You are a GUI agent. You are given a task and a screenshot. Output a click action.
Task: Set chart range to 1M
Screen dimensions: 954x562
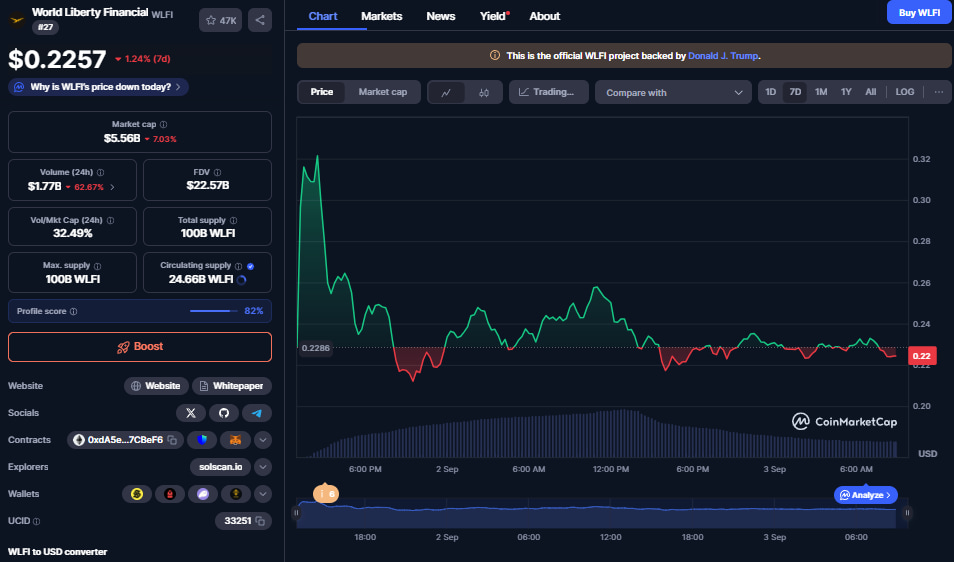pos(821,92)
